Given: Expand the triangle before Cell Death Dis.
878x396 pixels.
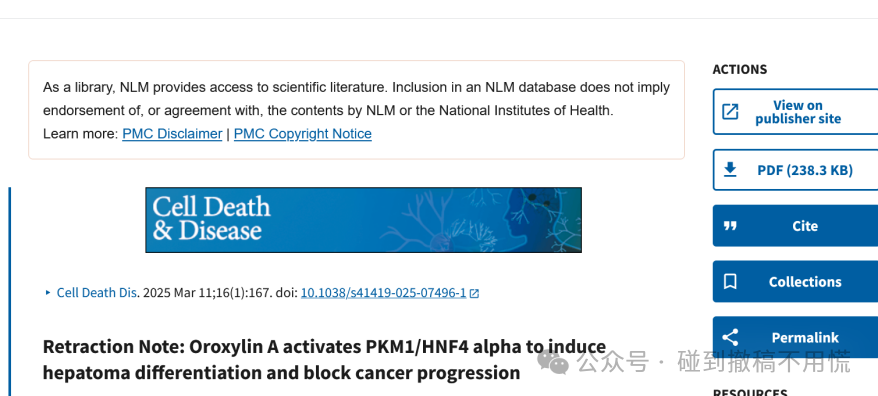Looking at the screenshot, I should pyautogui.click(x=48, y=292).
